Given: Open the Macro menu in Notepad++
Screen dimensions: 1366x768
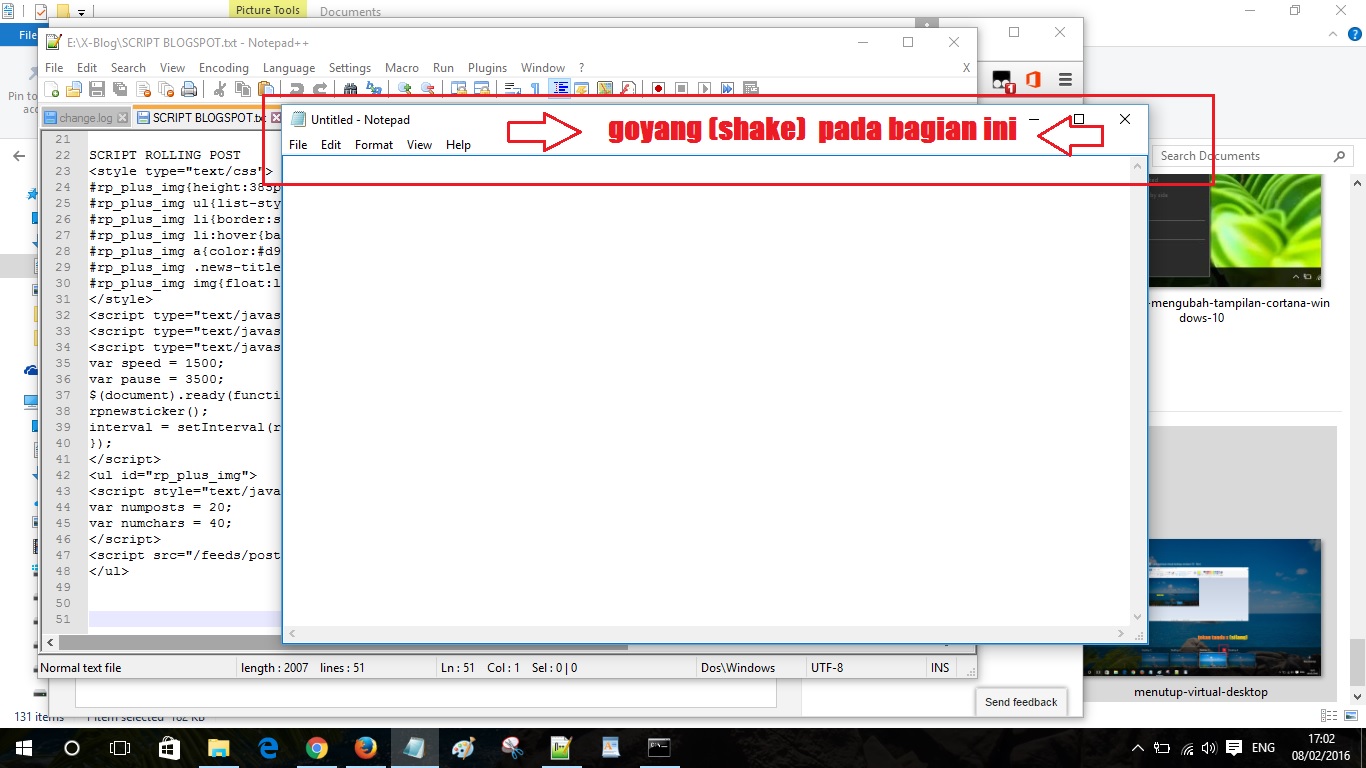Looking at the screenshot, I should coord(402,68).
